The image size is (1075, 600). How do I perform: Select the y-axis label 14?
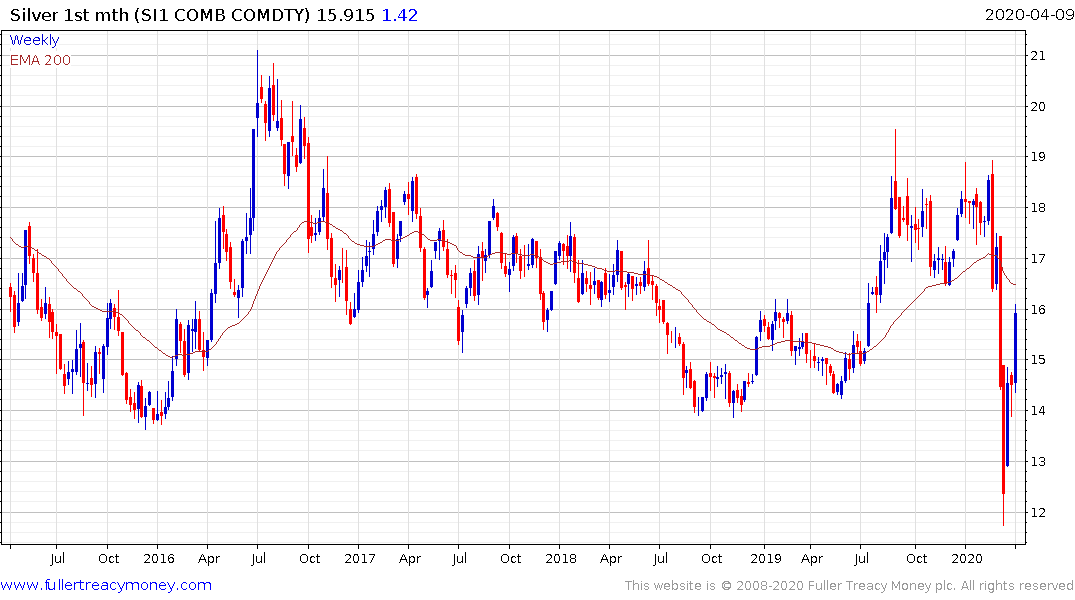click(1038, 411)
